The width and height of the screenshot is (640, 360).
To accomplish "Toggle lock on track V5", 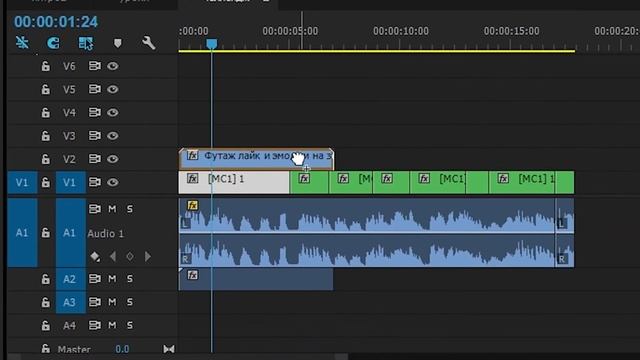I will click(46, 89).
